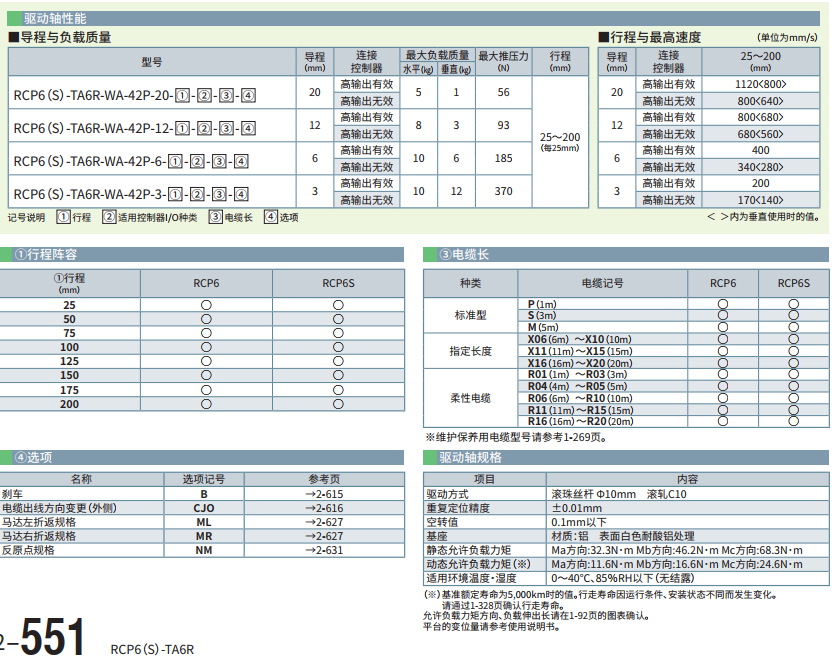Select stroke row "125" in stroke lineup table

pyautogui.click(x=202, y=362)
